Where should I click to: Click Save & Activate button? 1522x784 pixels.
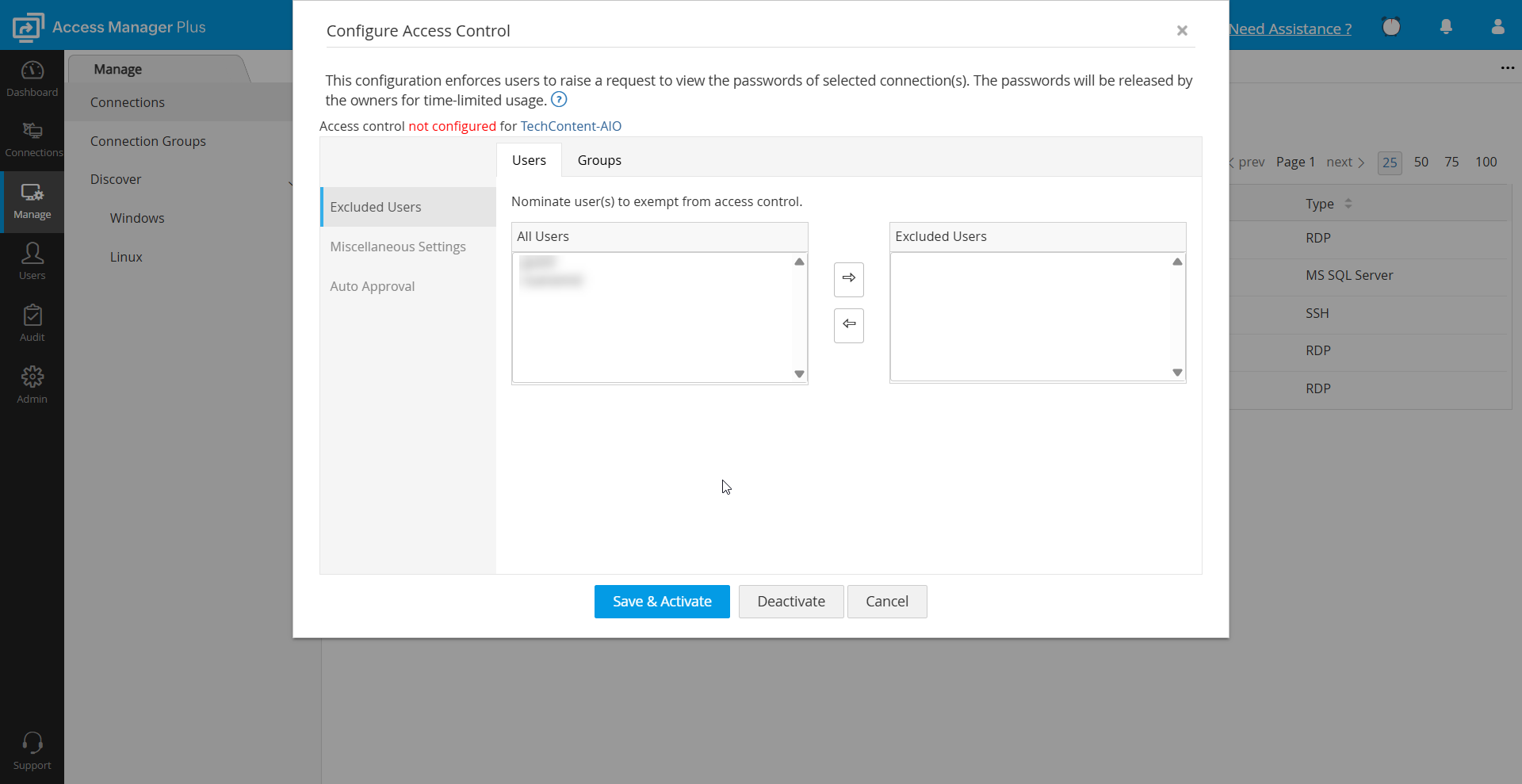662,602
